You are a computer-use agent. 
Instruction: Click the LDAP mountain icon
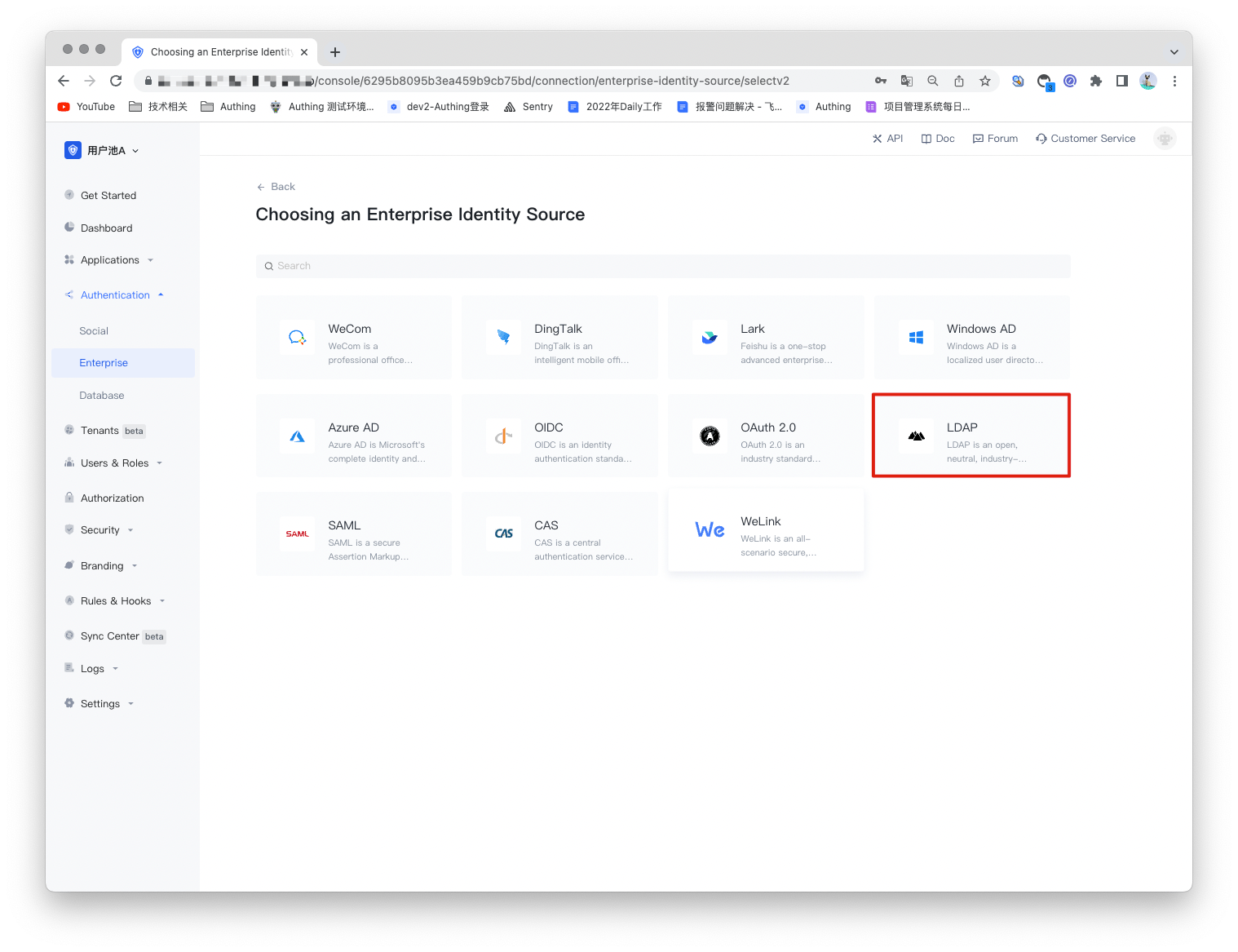[x=916, y=436]
